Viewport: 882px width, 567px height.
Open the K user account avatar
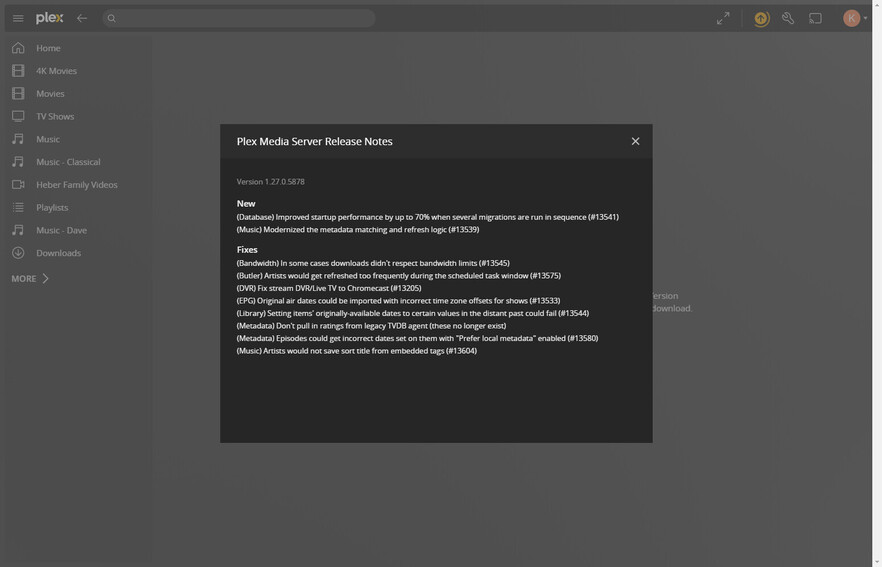[x=851, y=19]
